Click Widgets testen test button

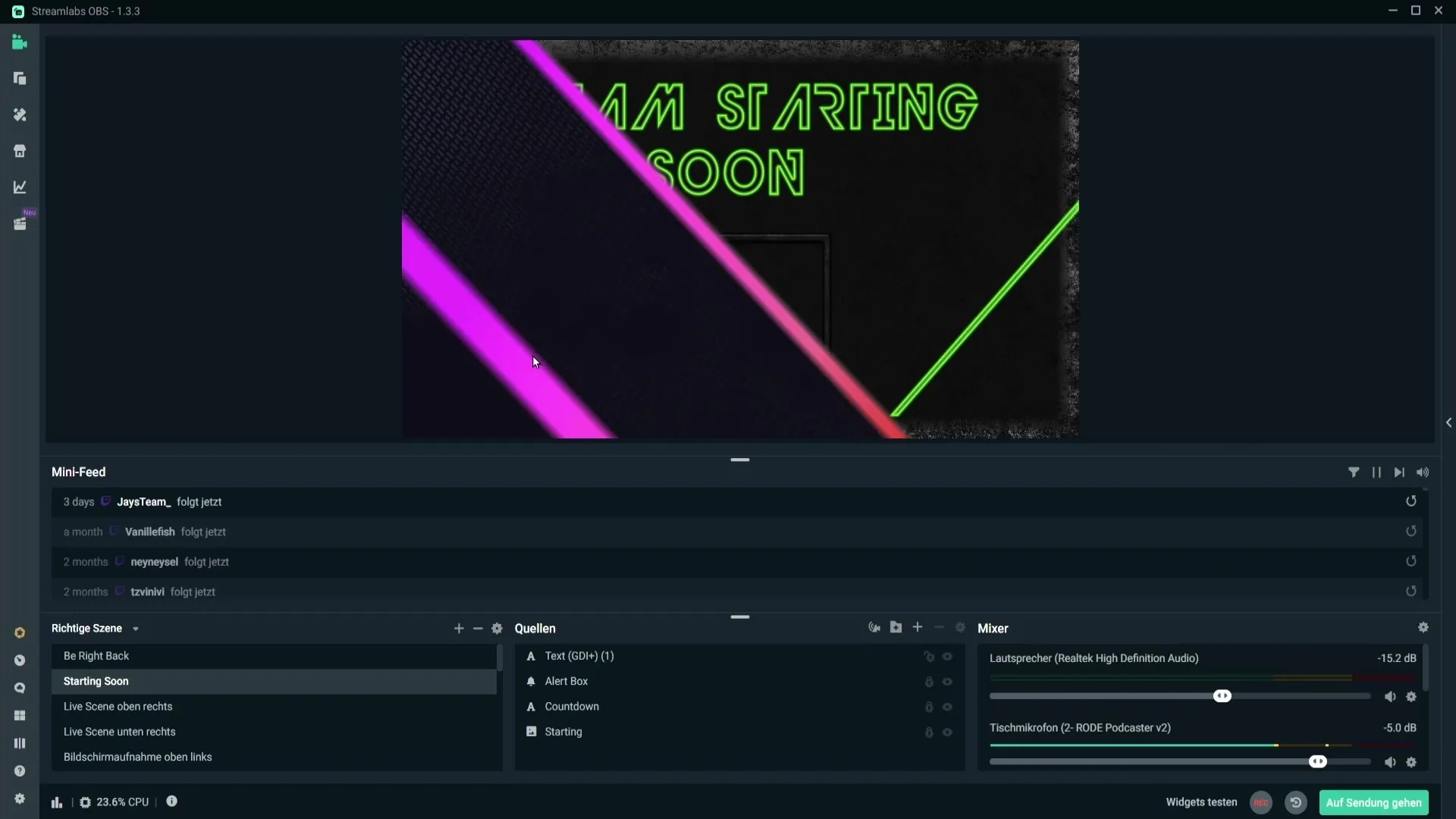(1202, 802)
